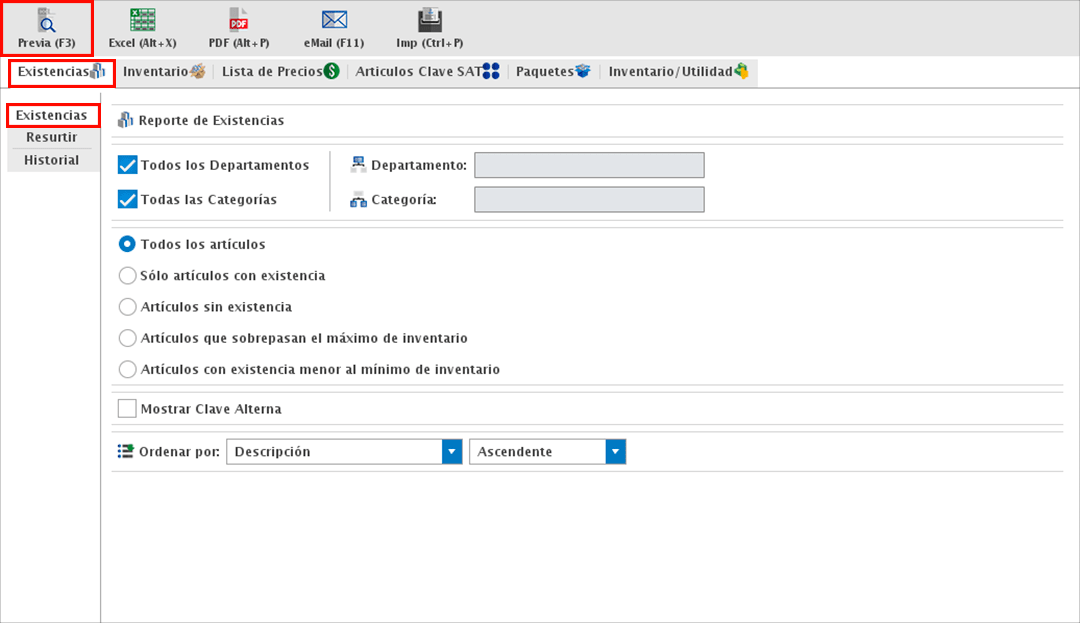This screenshot has width=1080, height=623.
Task: Export report to Excel with Alt+X
Action: 141,27
